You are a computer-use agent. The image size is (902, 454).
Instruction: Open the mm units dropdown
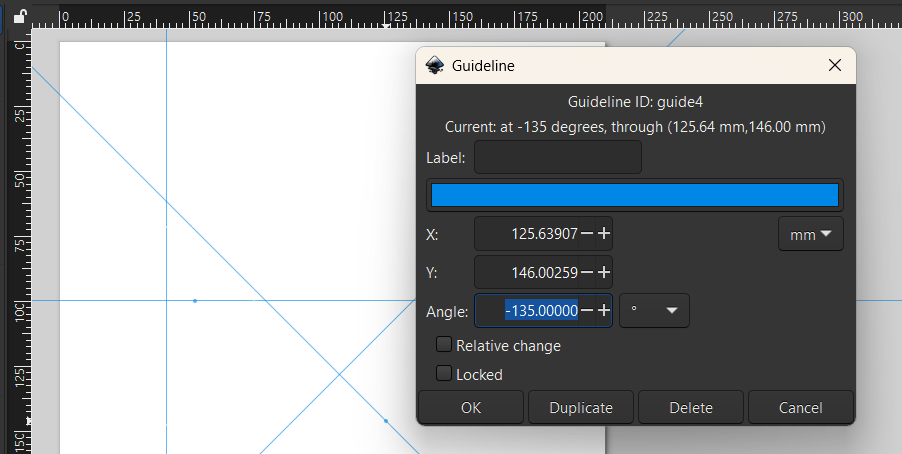click(811, 234)
